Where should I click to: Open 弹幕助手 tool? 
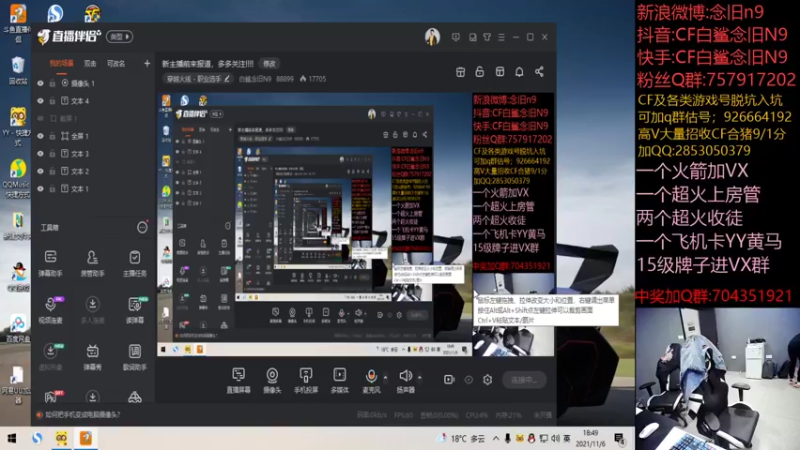[x=50, y=263]
